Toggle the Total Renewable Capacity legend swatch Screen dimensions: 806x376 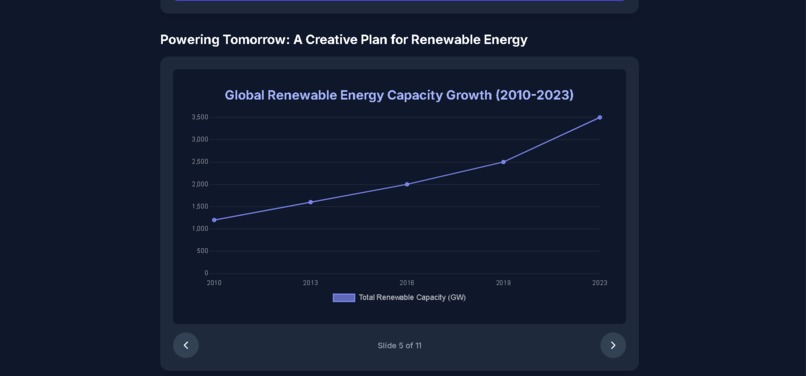344,298
